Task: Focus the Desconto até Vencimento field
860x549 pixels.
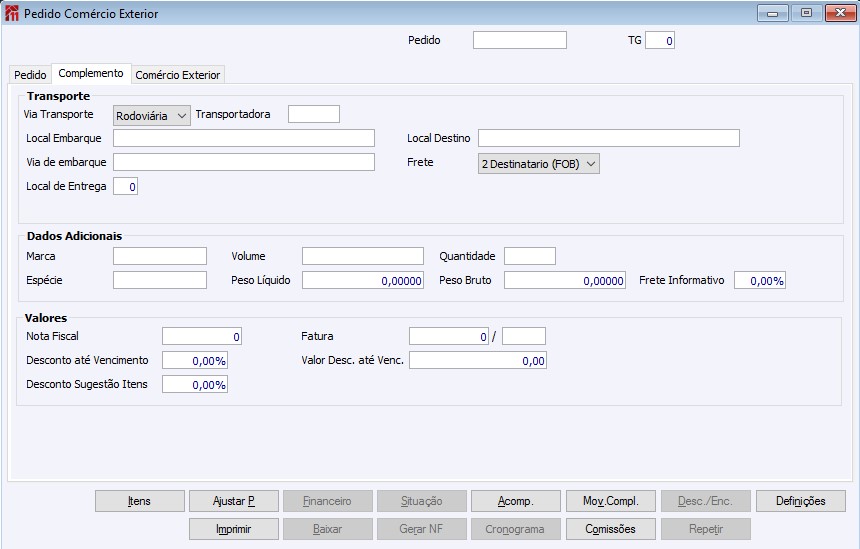Action: 195,360
